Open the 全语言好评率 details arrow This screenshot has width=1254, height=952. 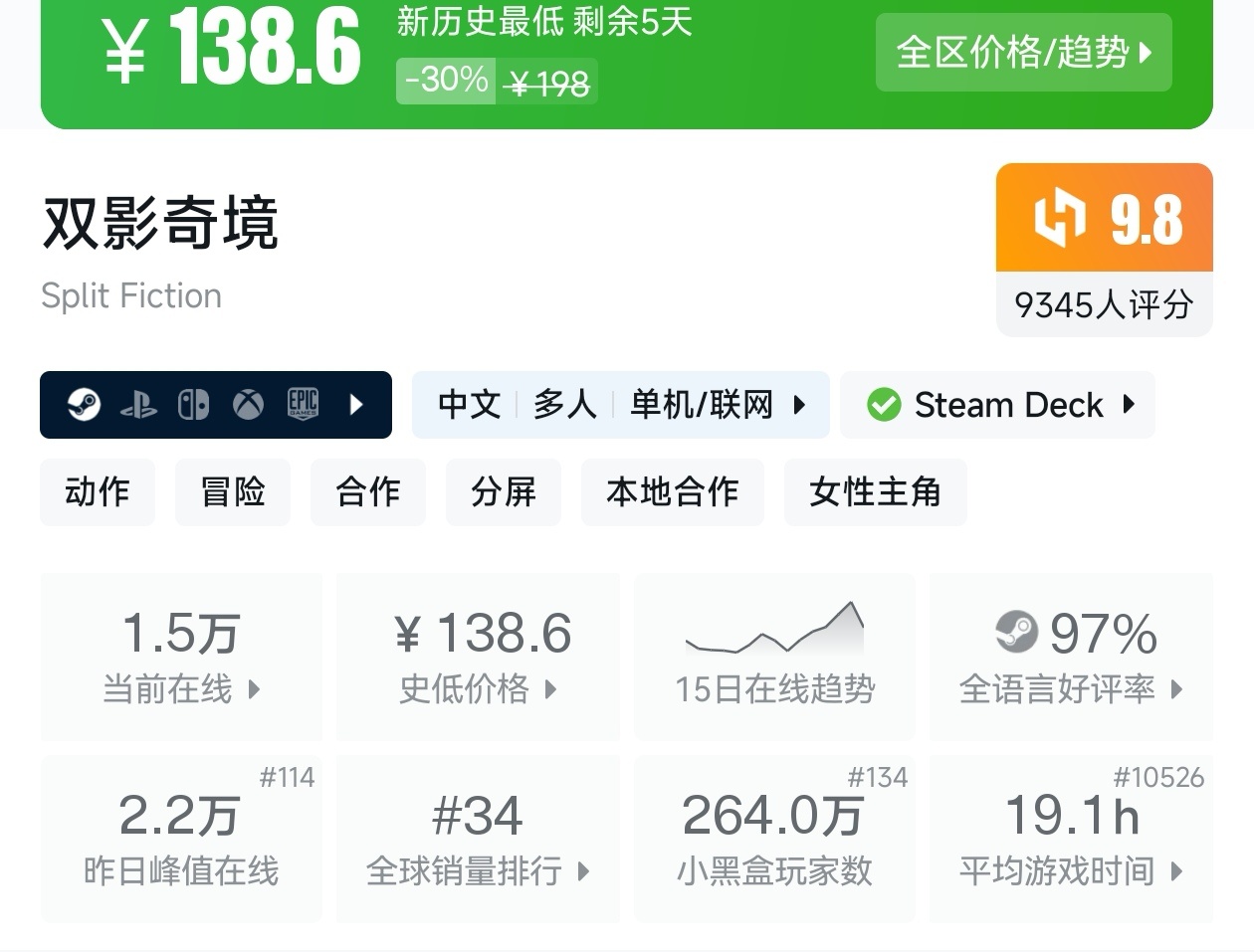(1176, 688)
